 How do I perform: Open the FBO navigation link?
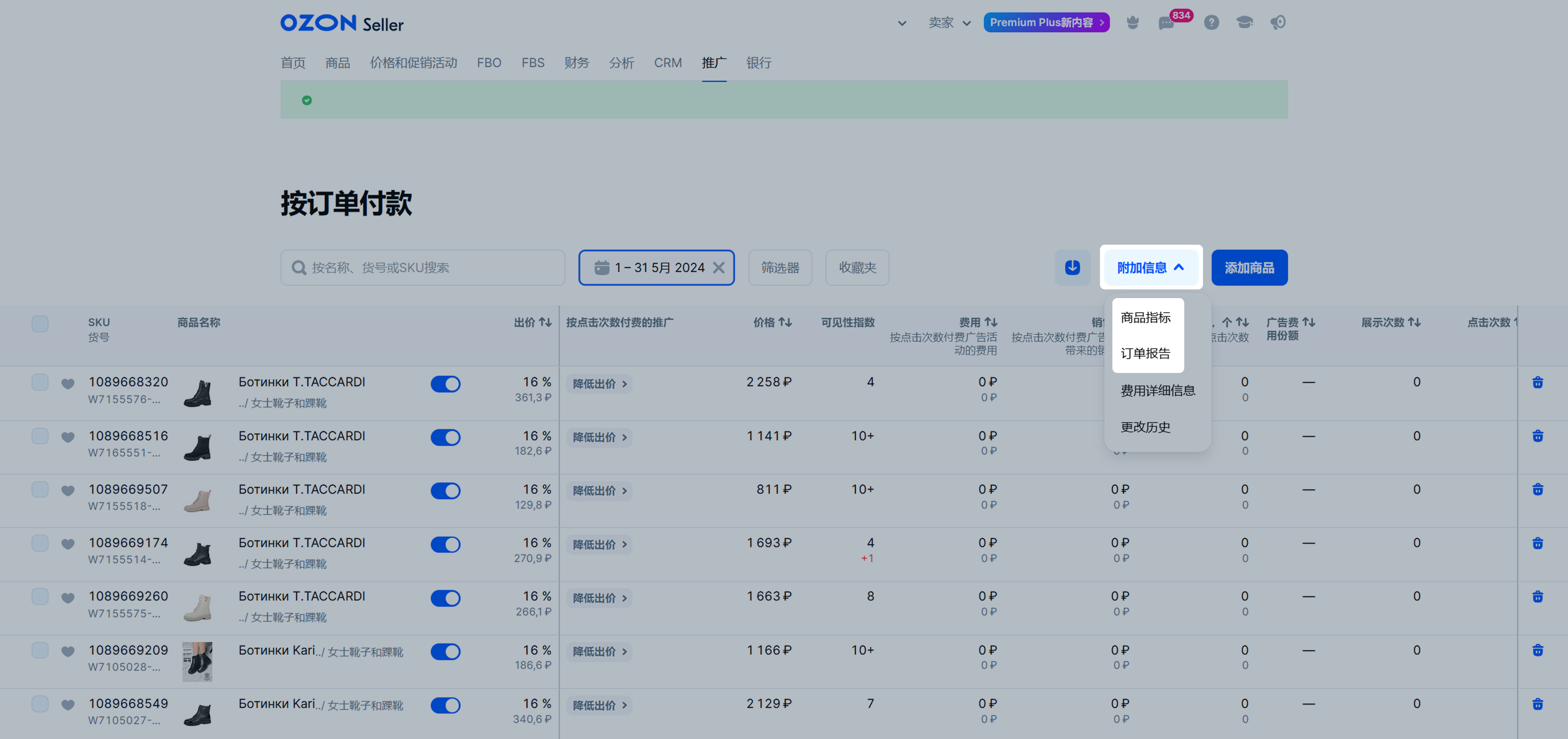(x=489, y=63)
